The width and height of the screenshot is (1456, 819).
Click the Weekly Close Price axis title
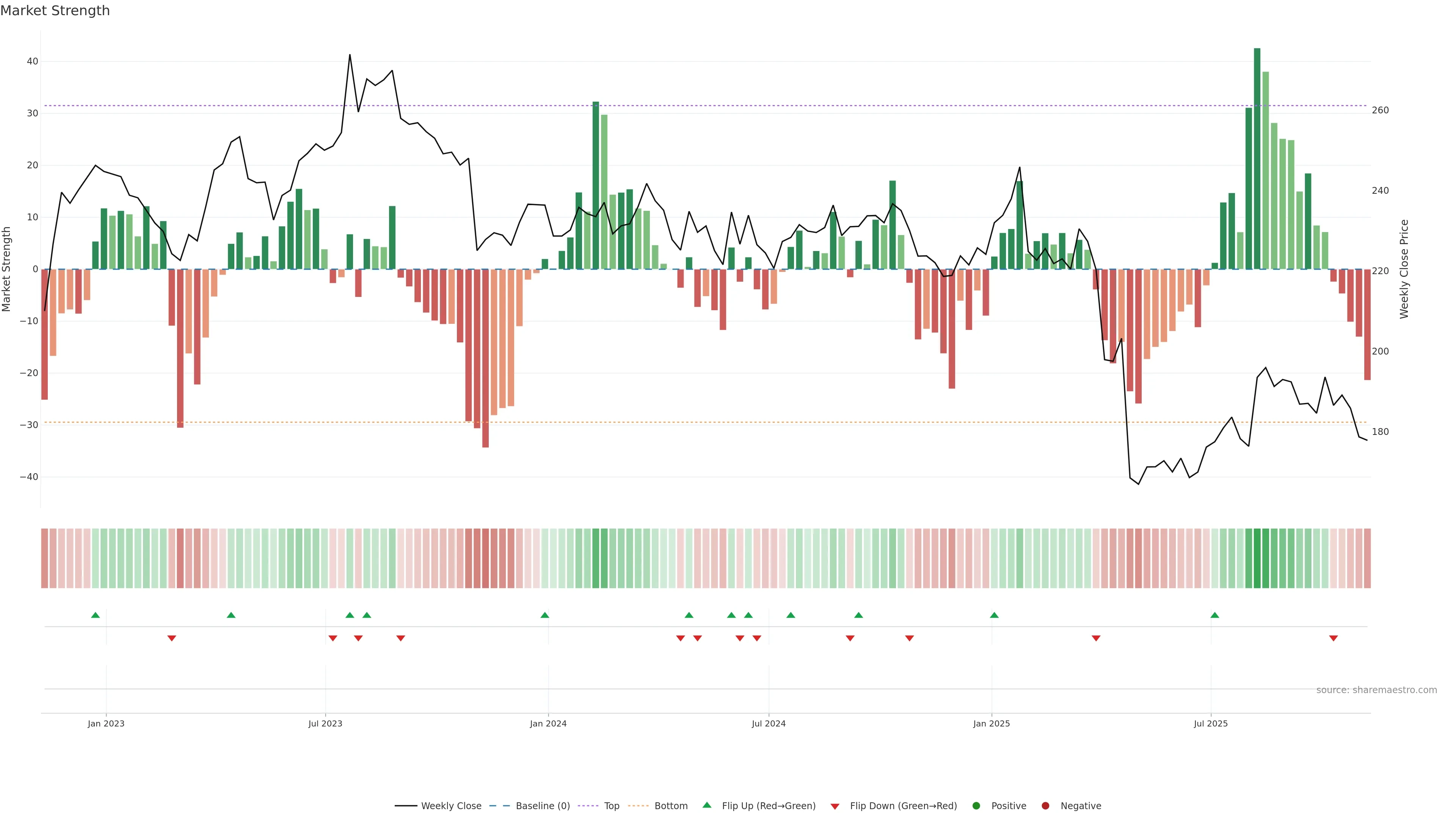(x=1404, y=269)
